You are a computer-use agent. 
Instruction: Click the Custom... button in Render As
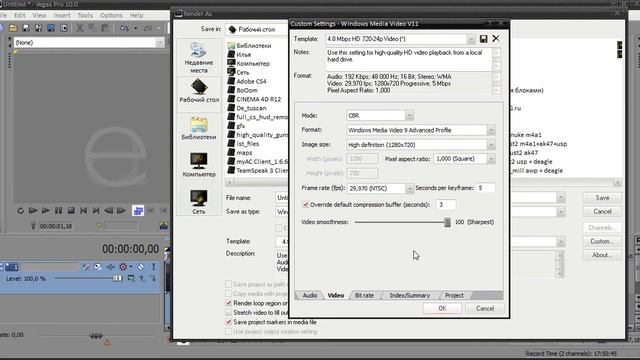pyautogui.click(x=602, y=241)
